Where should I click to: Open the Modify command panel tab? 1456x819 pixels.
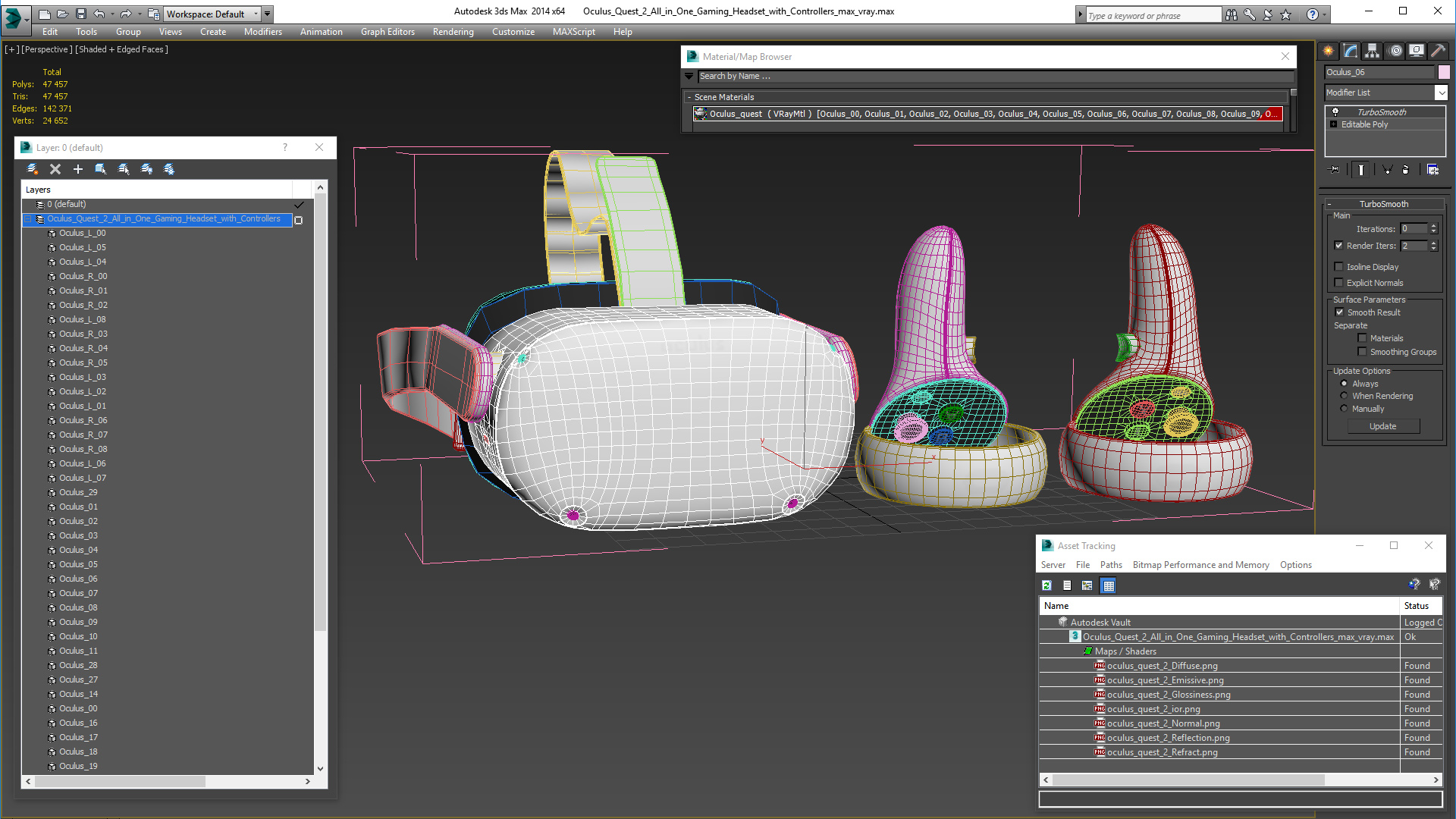pyautogui.click(x=1351, y=51)
